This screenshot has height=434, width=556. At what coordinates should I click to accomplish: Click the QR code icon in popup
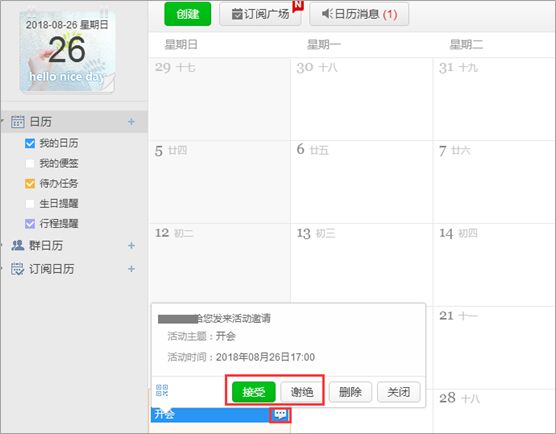[162, 390]
